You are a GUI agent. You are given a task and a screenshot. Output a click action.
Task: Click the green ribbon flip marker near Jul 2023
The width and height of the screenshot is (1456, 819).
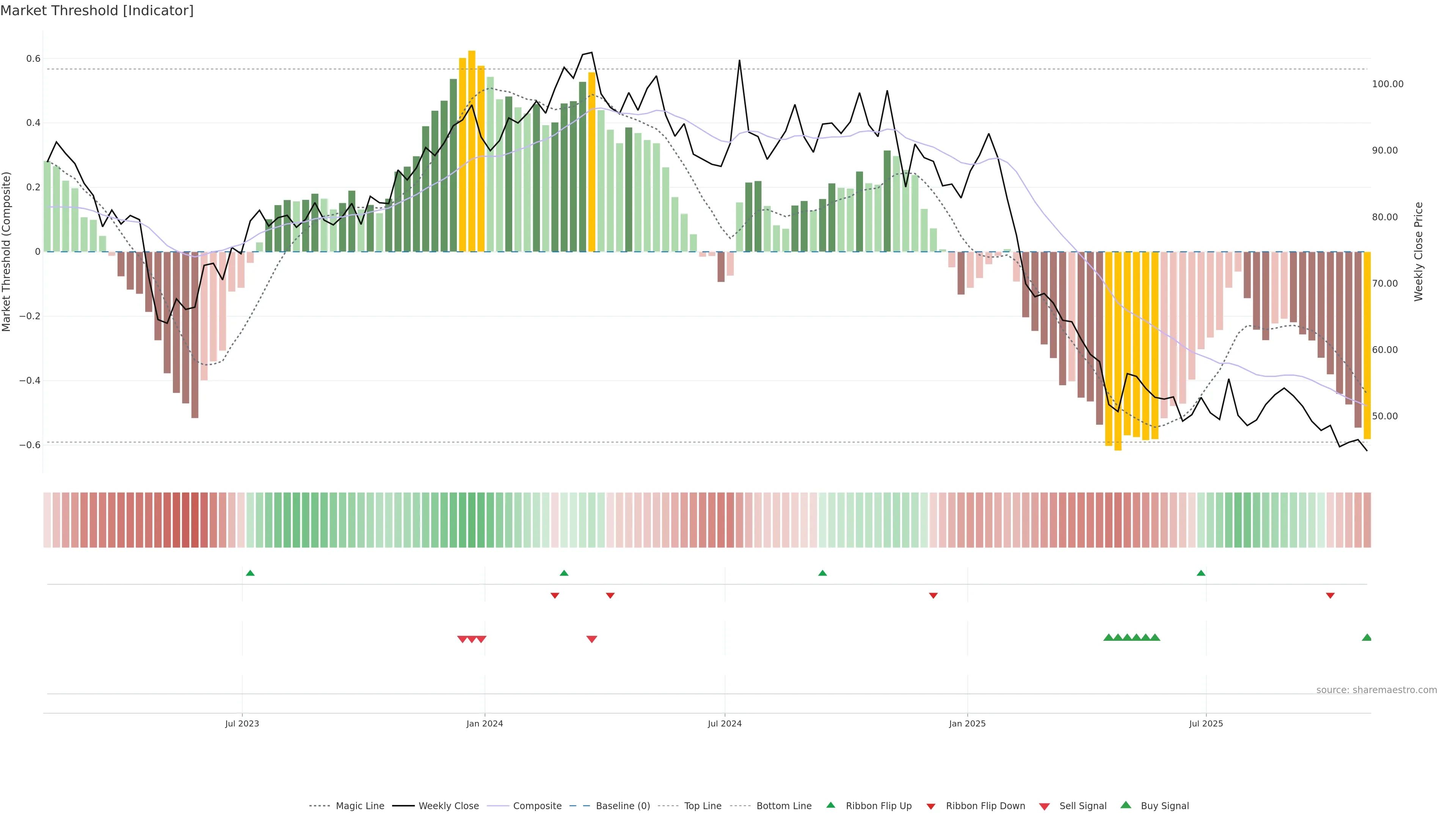click(x=250, y=573)
